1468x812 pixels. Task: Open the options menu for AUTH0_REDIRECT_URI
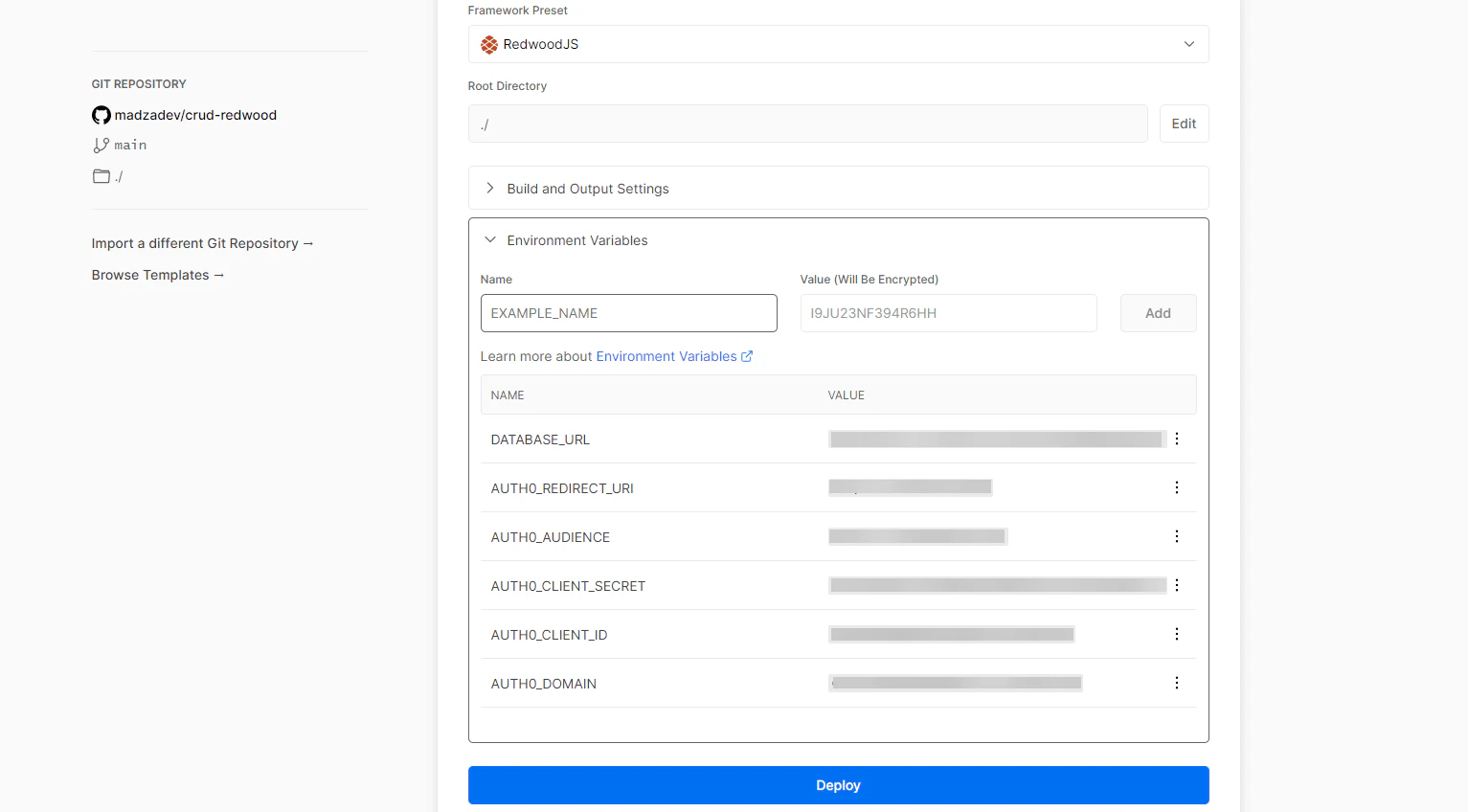(x=1177, y=487)
